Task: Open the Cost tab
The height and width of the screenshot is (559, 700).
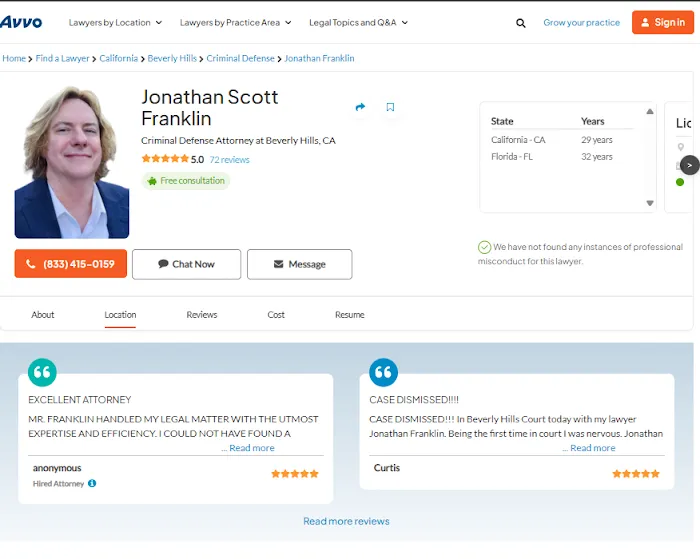Action: coord(276,315)
